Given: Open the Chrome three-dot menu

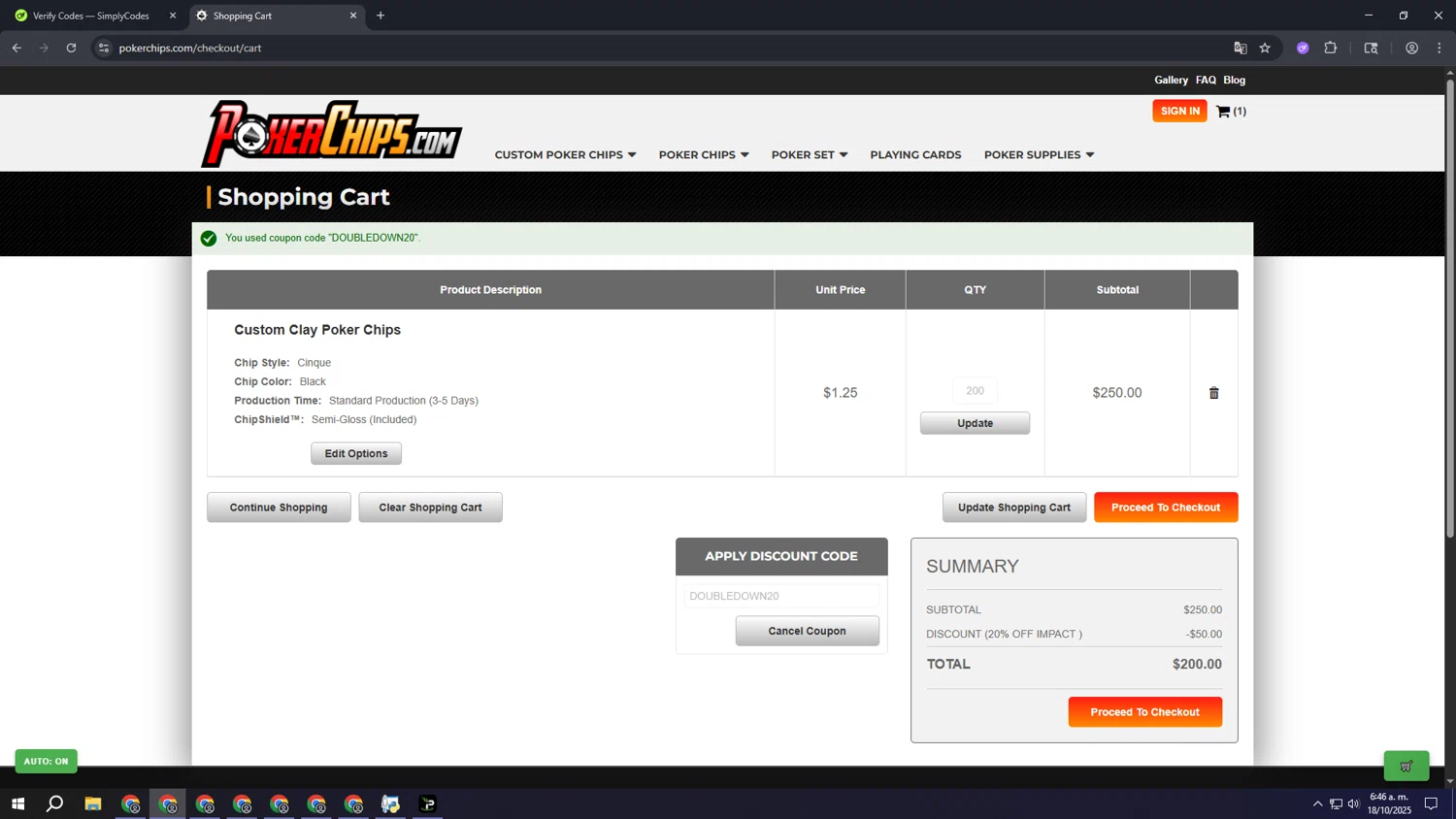Looking at the screenshot, I should [1439, 48].
